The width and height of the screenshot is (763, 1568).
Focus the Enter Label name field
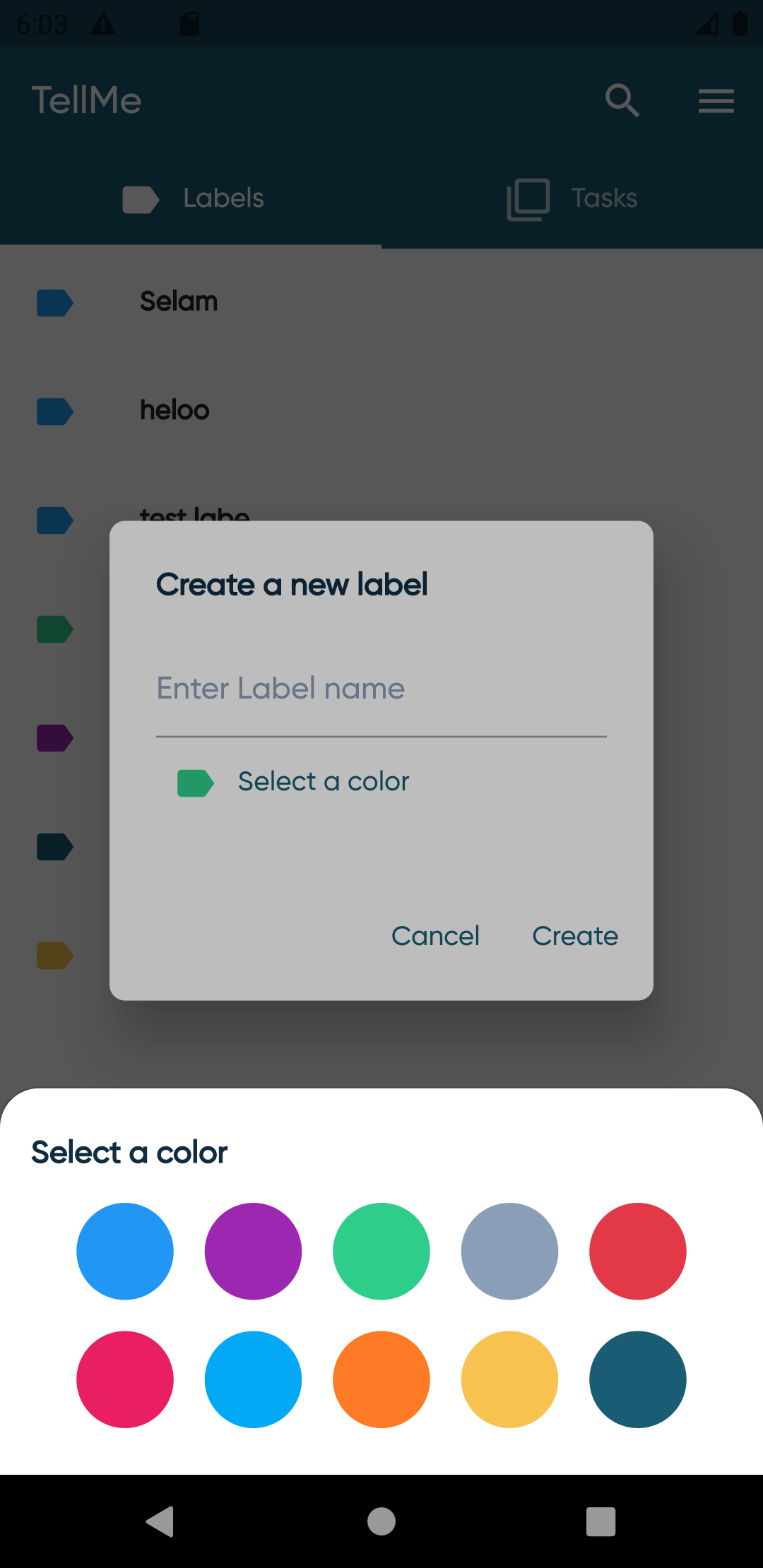click(x=381, y=689)
